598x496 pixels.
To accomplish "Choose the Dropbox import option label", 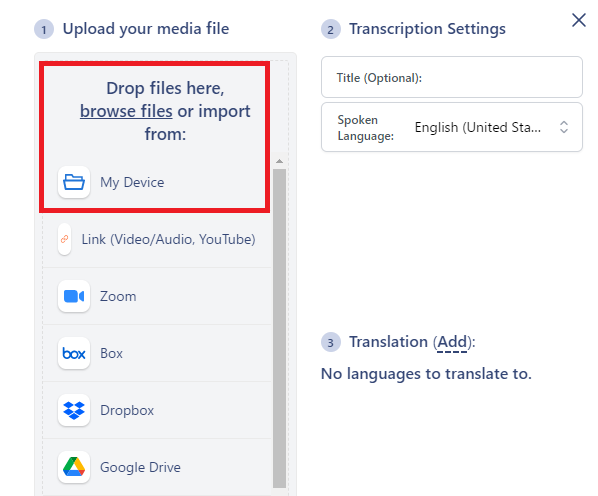I will click(x=127, y=410).
